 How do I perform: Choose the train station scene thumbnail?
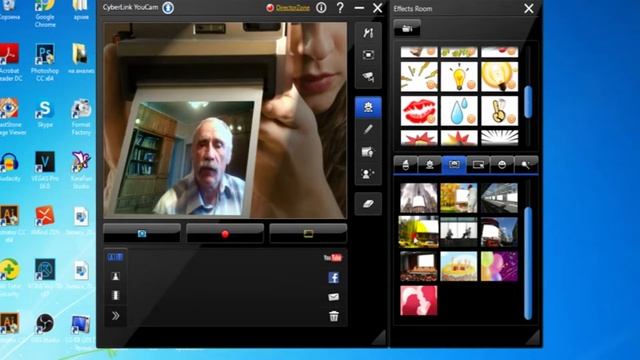[499, 198]
